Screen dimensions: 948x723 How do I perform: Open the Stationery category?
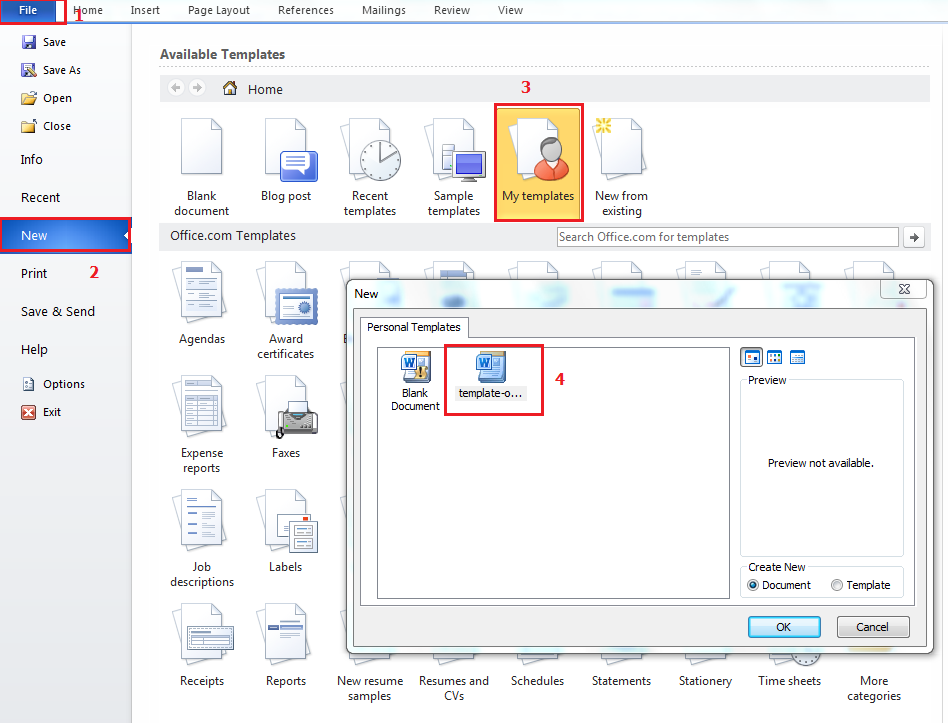click(705, 681)
